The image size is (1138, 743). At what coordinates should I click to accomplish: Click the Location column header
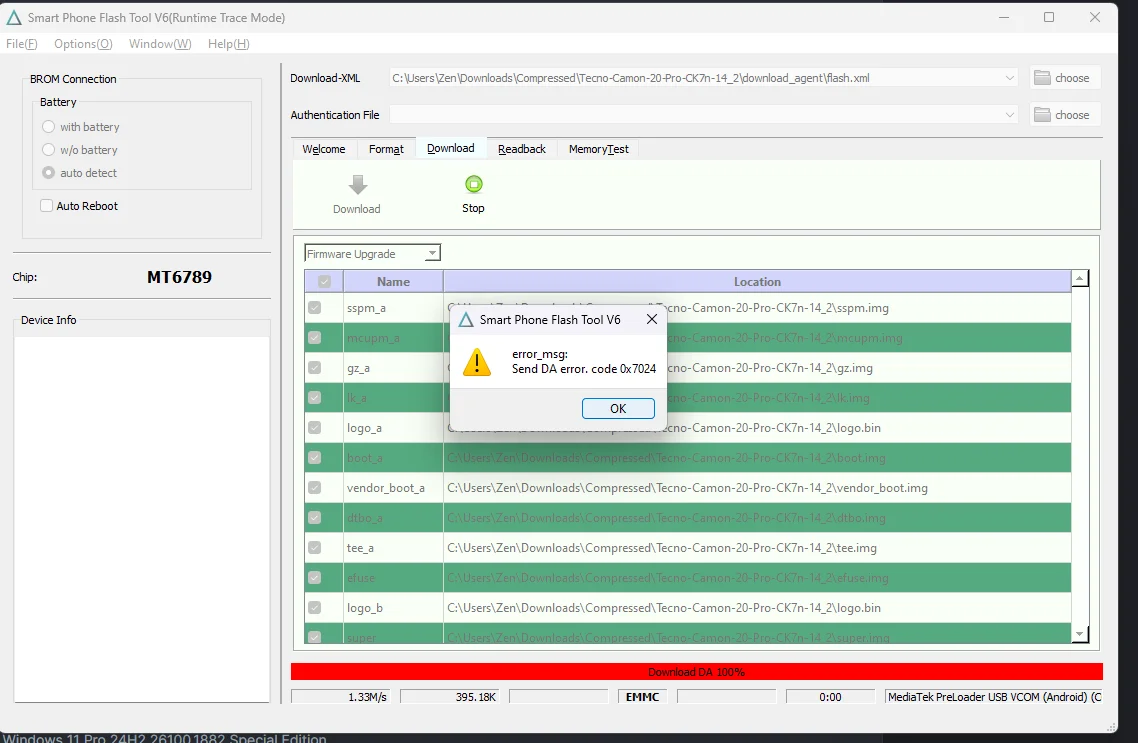pos(757,282)
